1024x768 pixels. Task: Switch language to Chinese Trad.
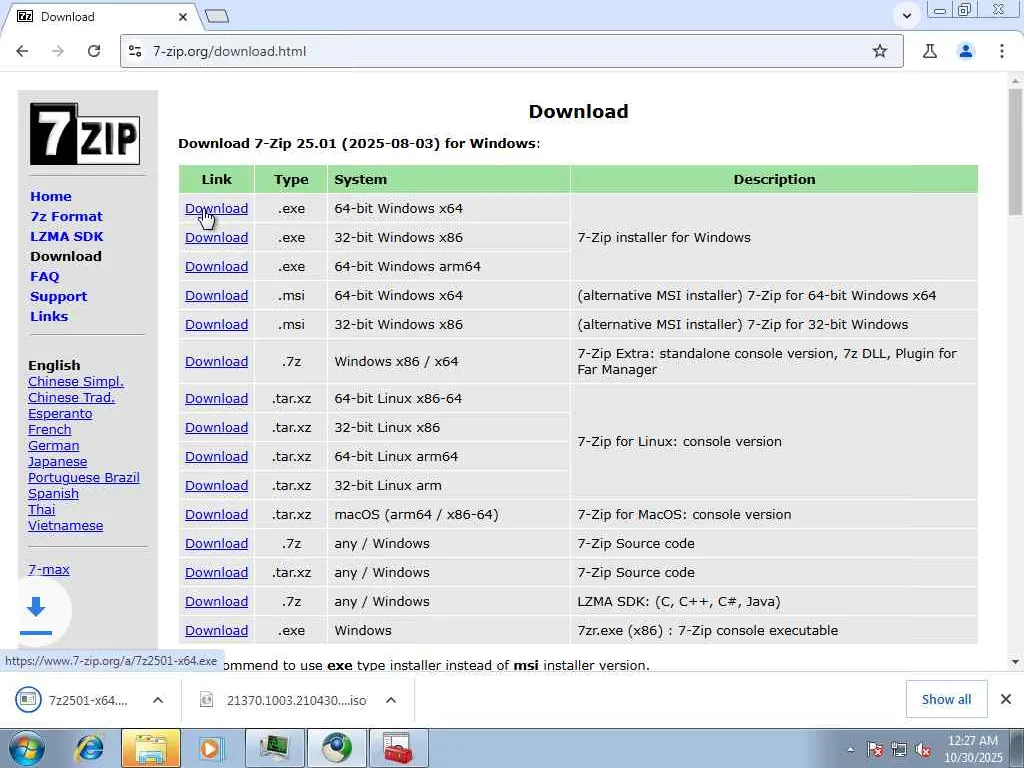coord(71,397)
